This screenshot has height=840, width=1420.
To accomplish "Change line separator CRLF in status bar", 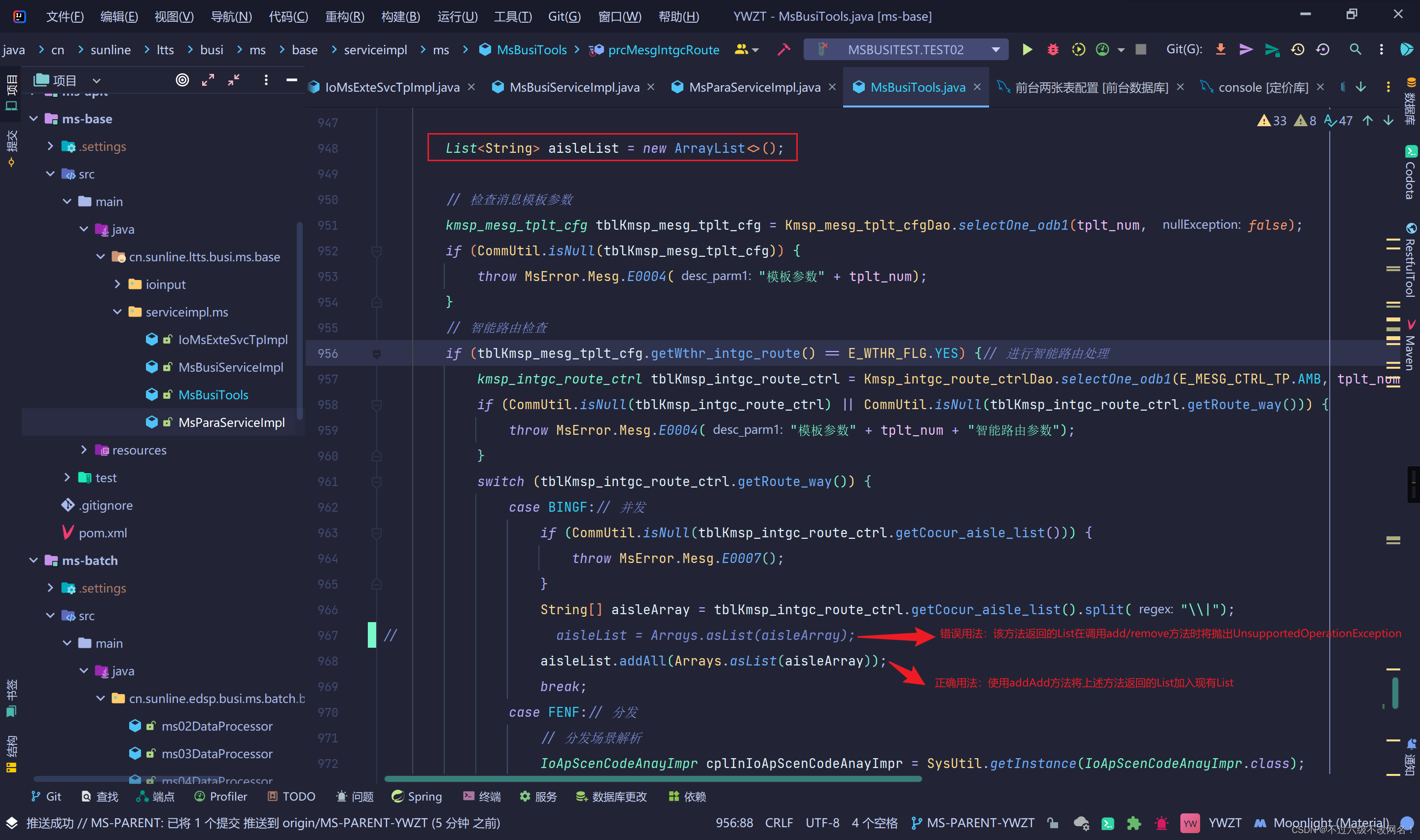I will point(779,823).
